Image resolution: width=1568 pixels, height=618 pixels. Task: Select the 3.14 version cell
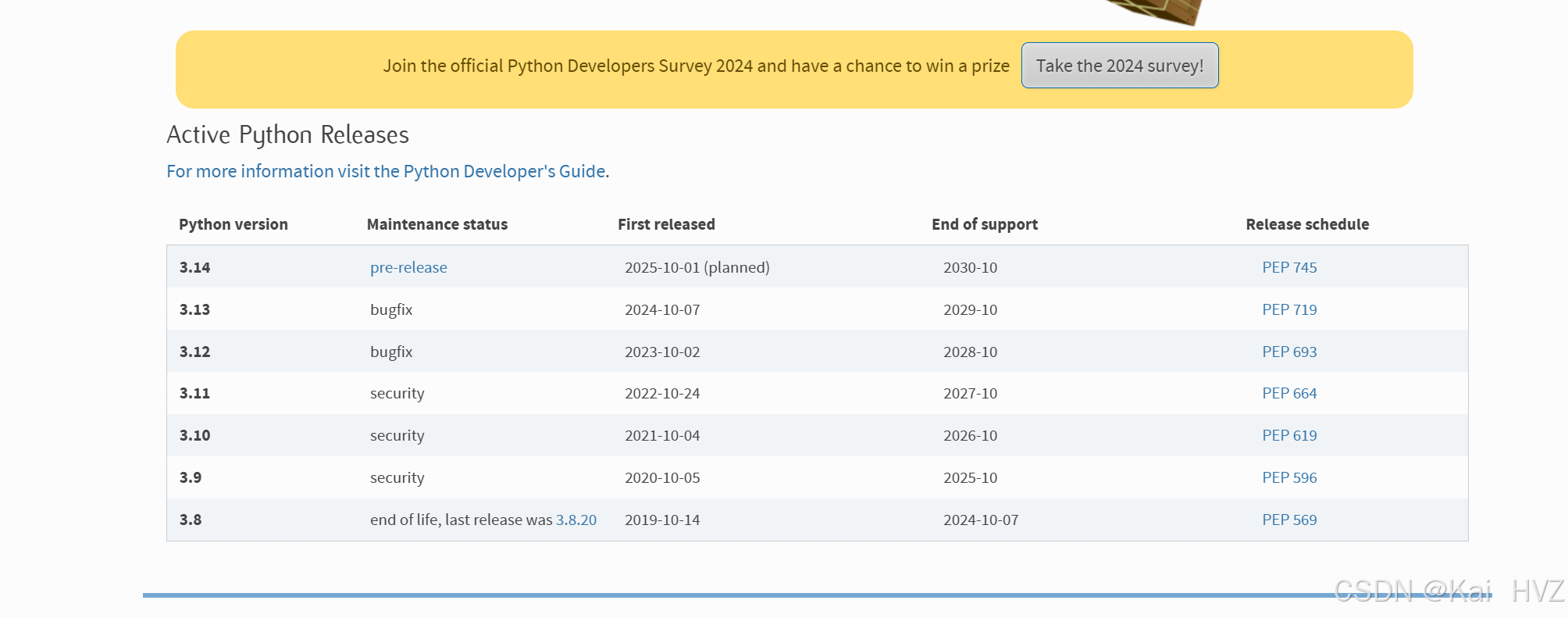[195, 267]
